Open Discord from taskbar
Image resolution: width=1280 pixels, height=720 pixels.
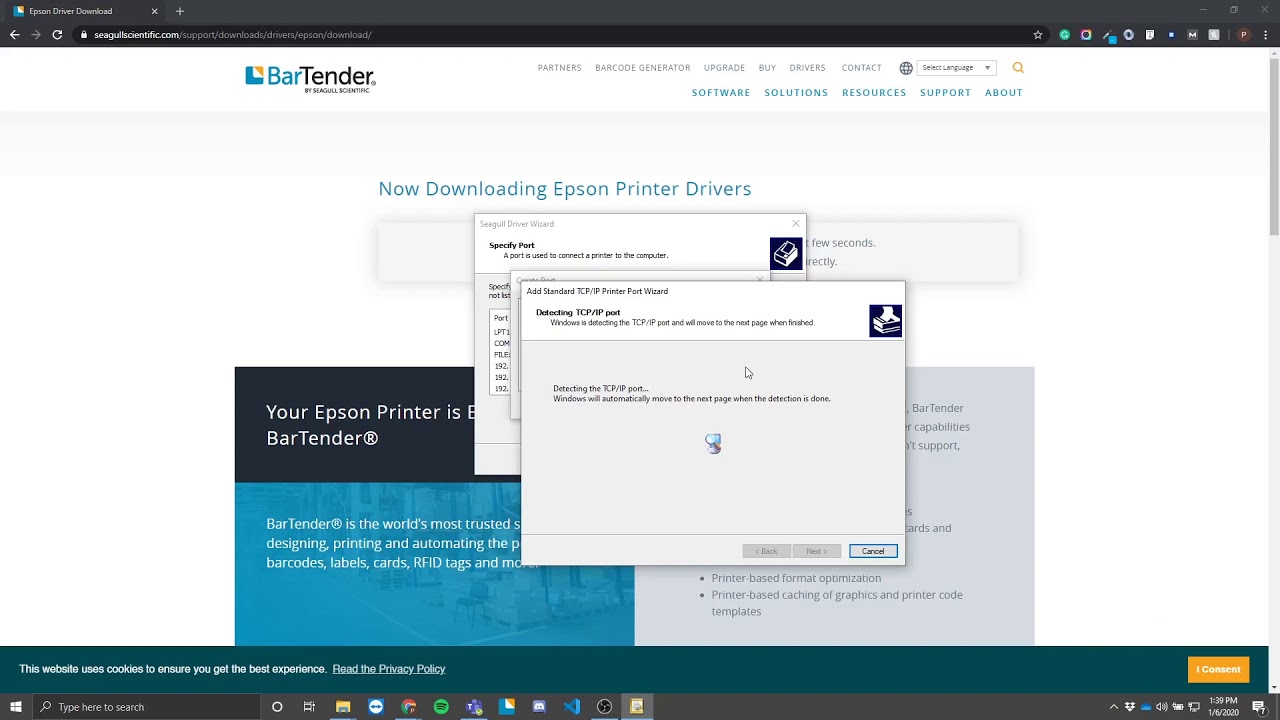click(539, 707)
